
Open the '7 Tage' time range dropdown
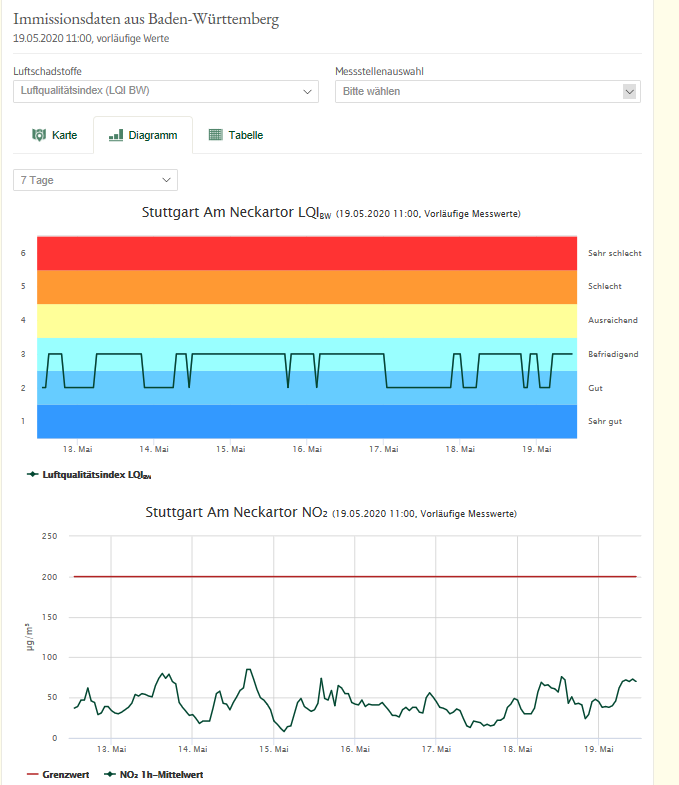(96, 180)
